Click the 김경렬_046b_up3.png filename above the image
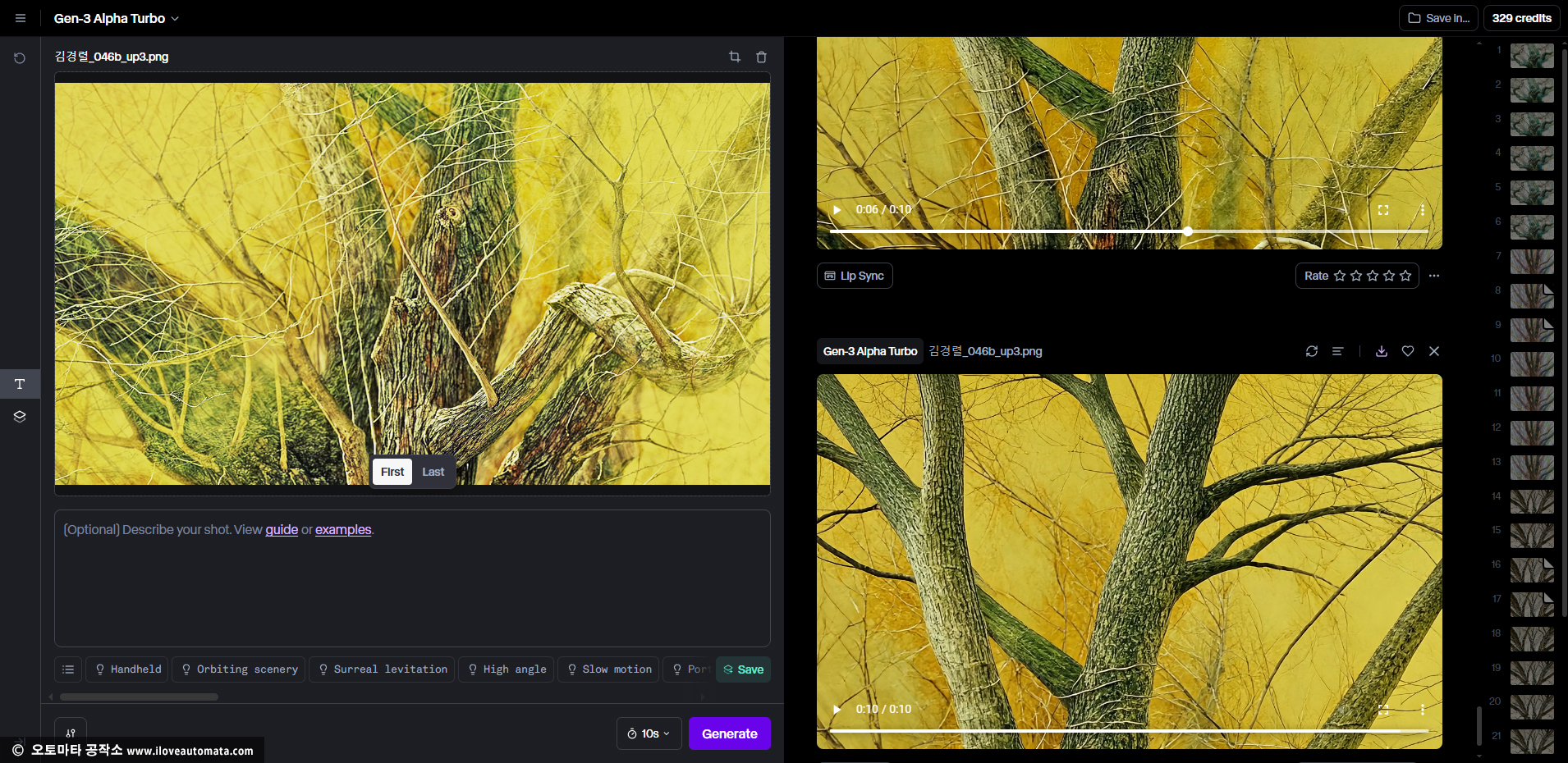The image size is (1568, 763). click(112, 57)
